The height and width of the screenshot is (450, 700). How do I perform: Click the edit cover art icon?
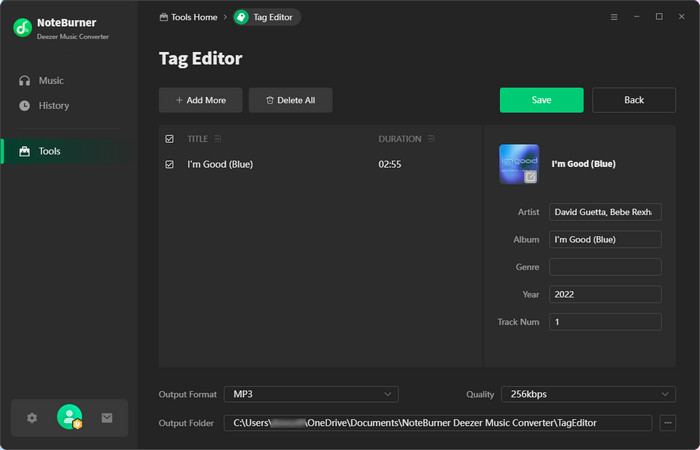tap(530, 177)
